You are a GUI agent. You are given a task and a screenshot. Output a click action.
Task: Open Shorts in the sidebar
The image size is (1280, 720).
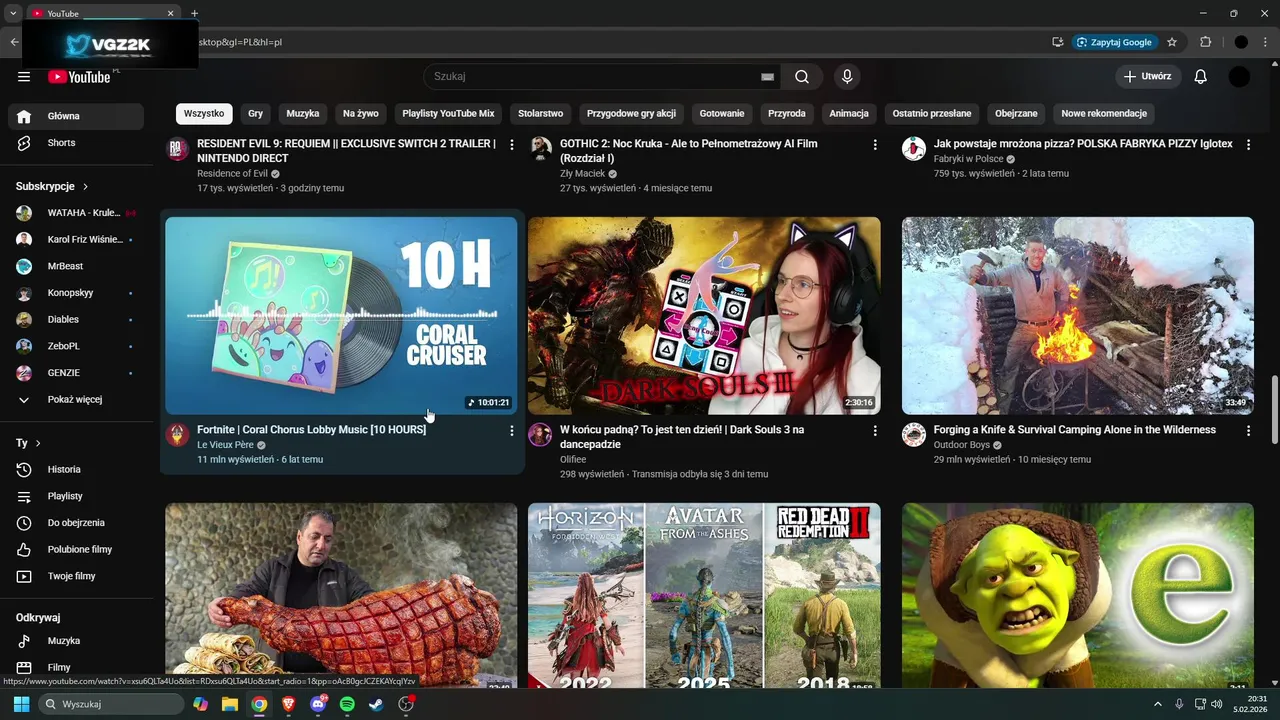(76, 143)
